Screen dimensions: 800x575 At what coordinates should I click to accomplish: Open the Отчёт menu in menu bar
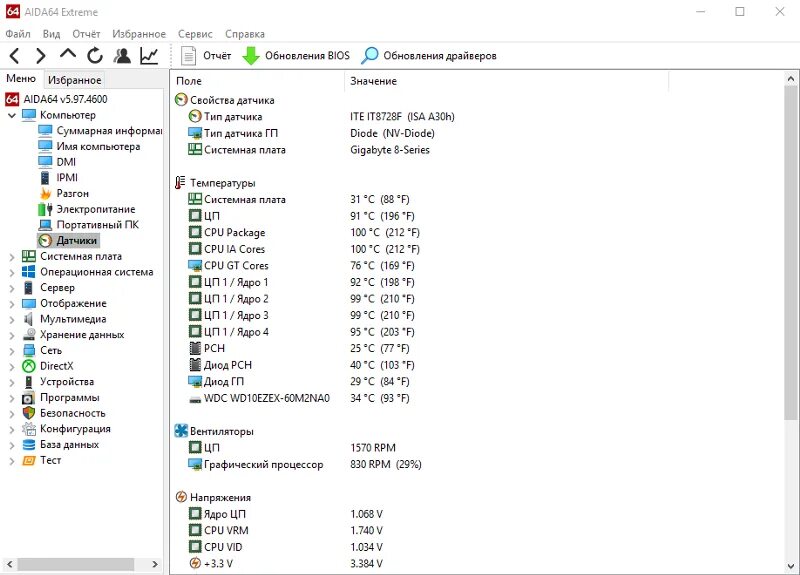(86, 34)
